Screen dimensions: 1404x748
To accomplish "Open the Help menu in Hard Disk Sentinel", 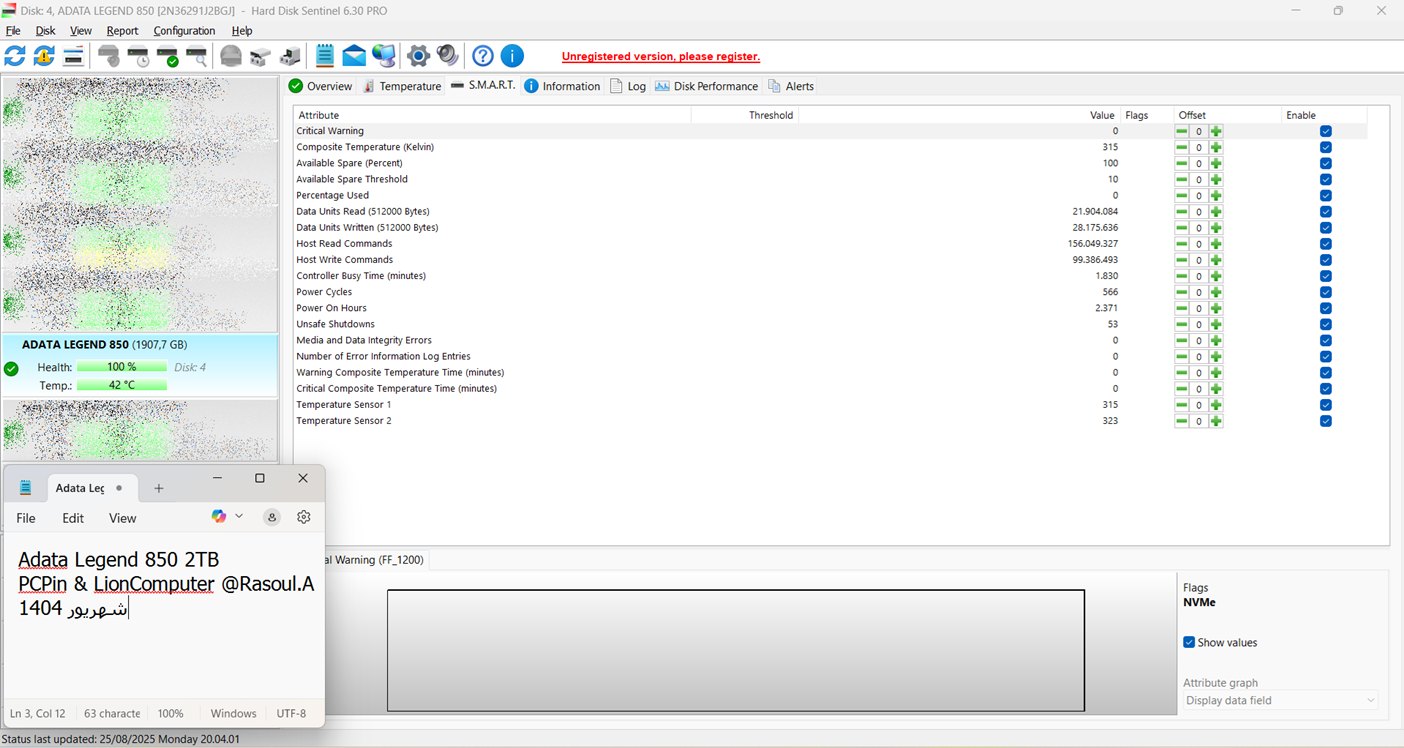I will (242, 31).
